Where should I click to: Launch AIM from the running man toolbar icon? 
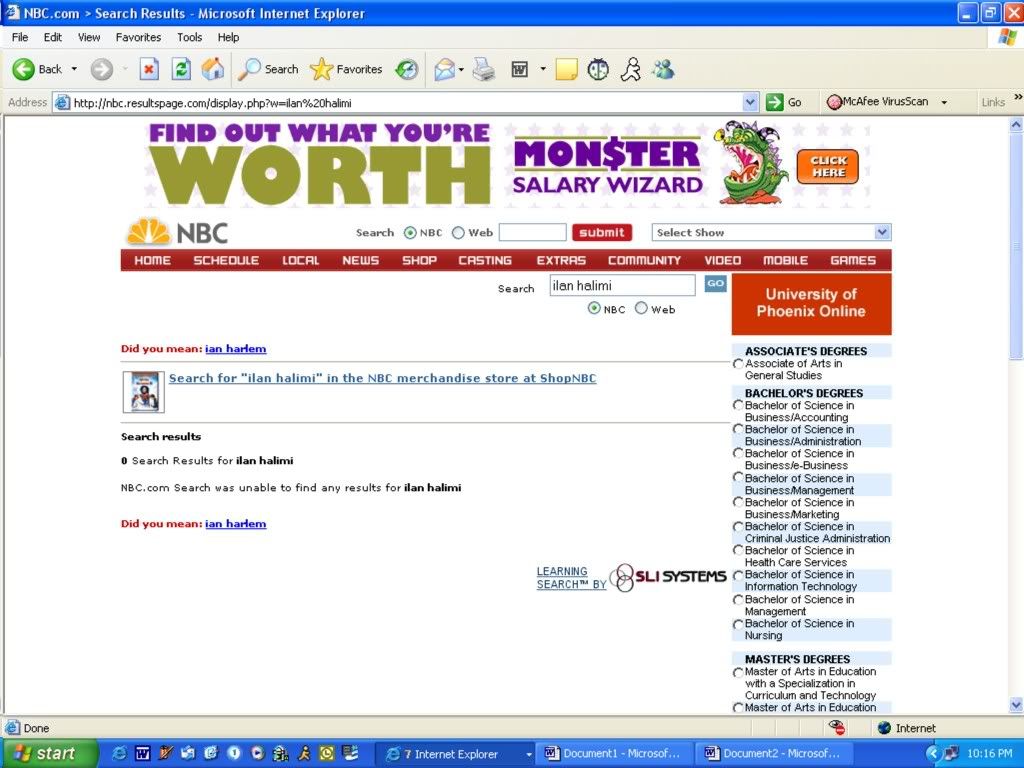(630, 69)
